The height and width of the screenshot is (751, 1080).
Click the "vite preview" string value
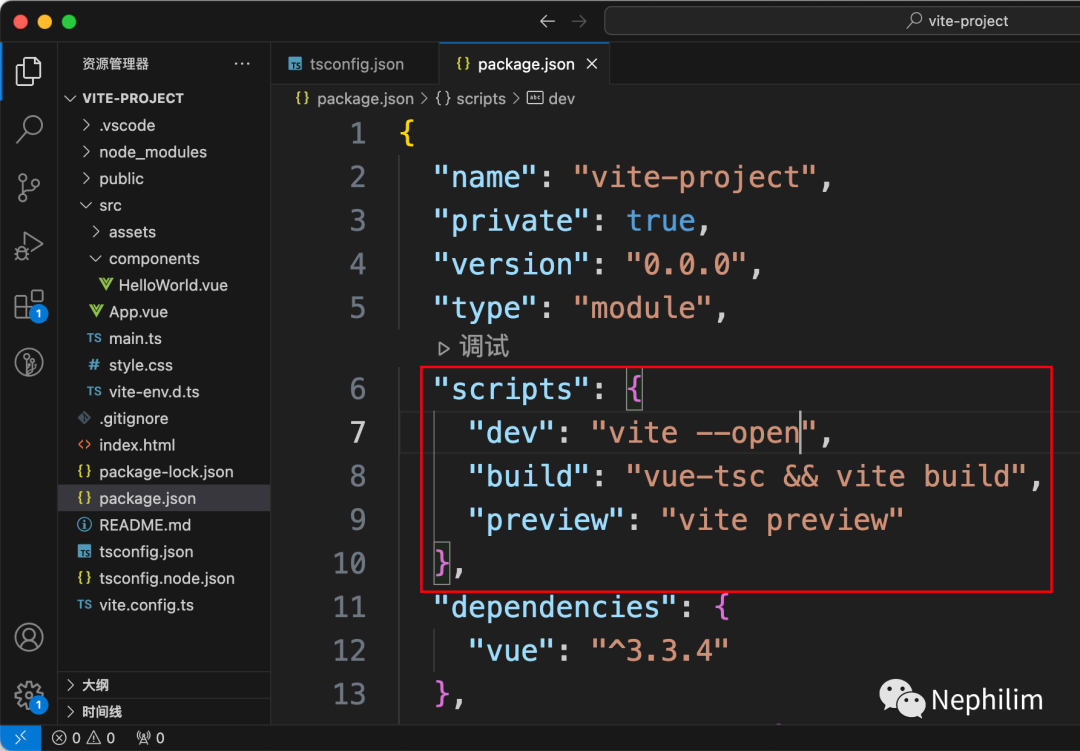pos(782,519)
